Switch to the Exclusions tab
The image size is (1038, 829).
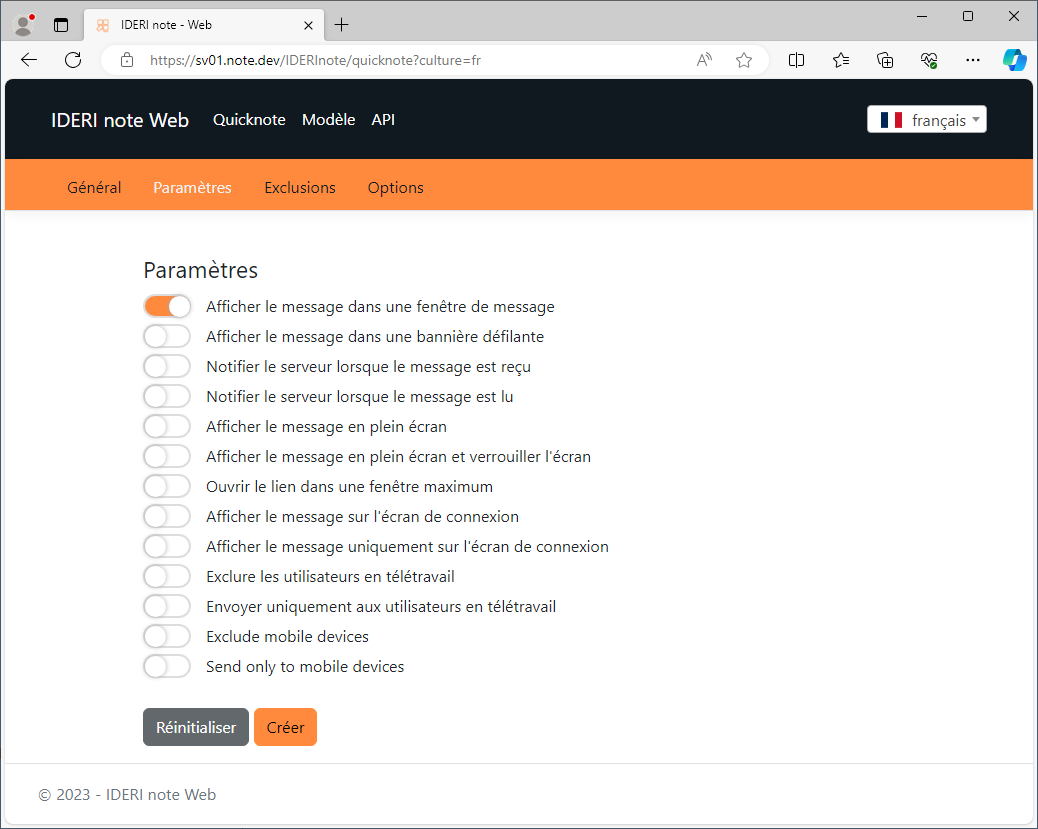click(300, 187)
